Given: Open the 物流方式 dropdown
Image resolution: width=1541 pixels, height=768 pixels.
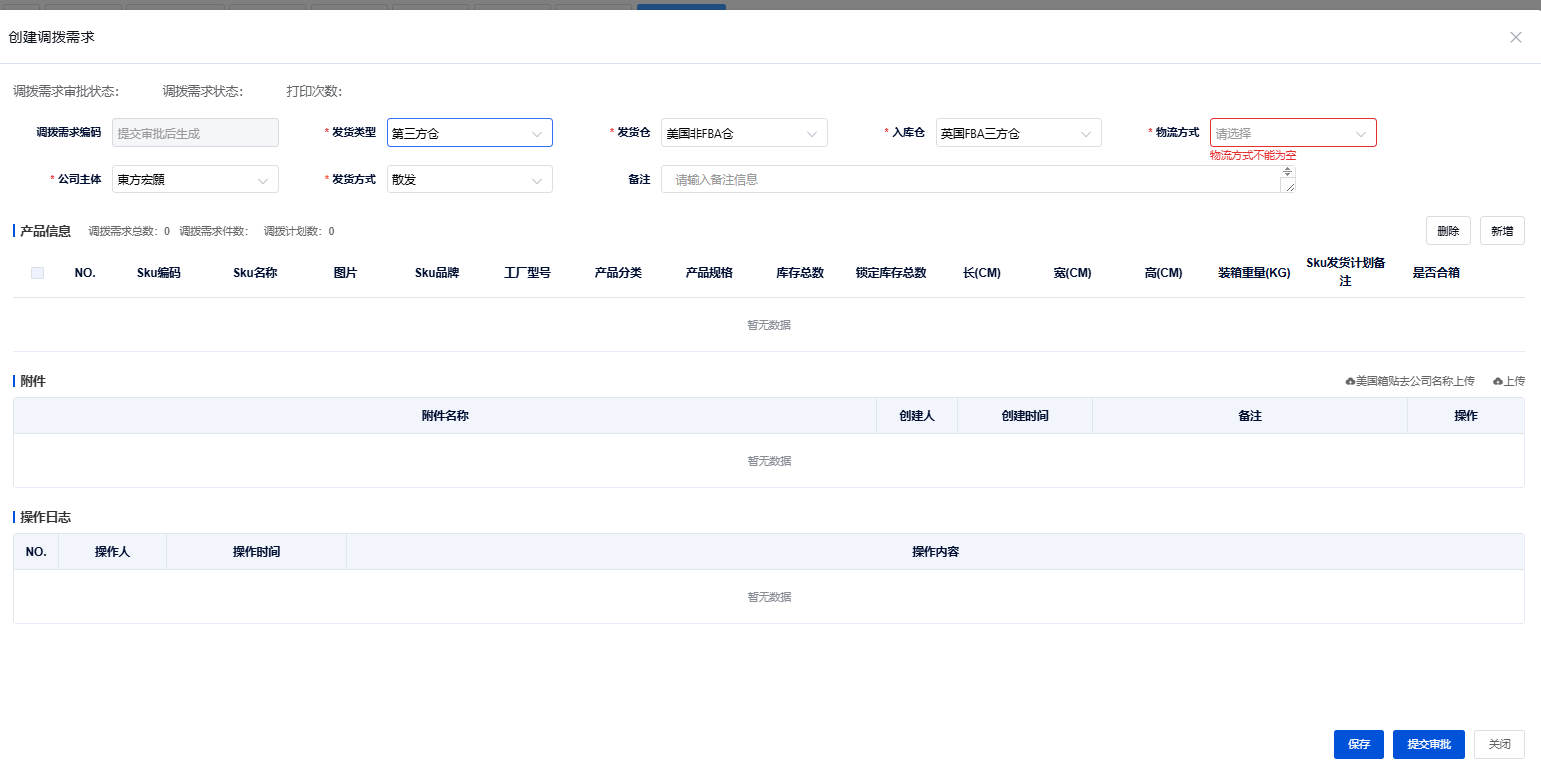Looking at the screenshot, I should (x=1293, y=132).
